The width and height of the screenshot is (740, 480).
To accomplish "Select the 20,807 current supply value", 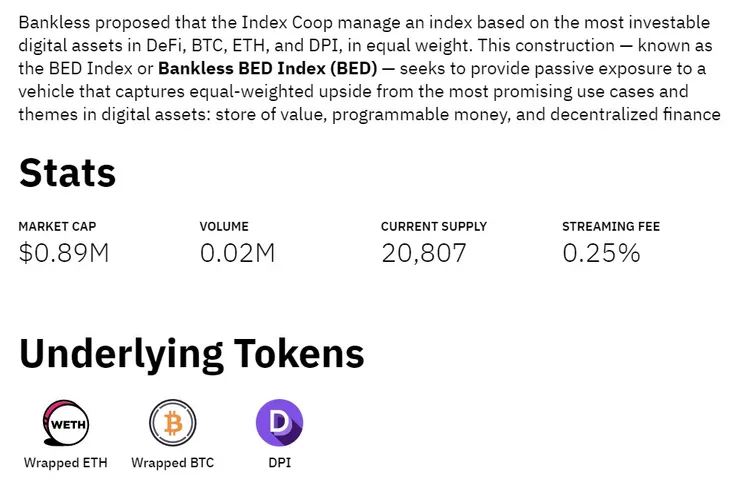I will [423, 253].
